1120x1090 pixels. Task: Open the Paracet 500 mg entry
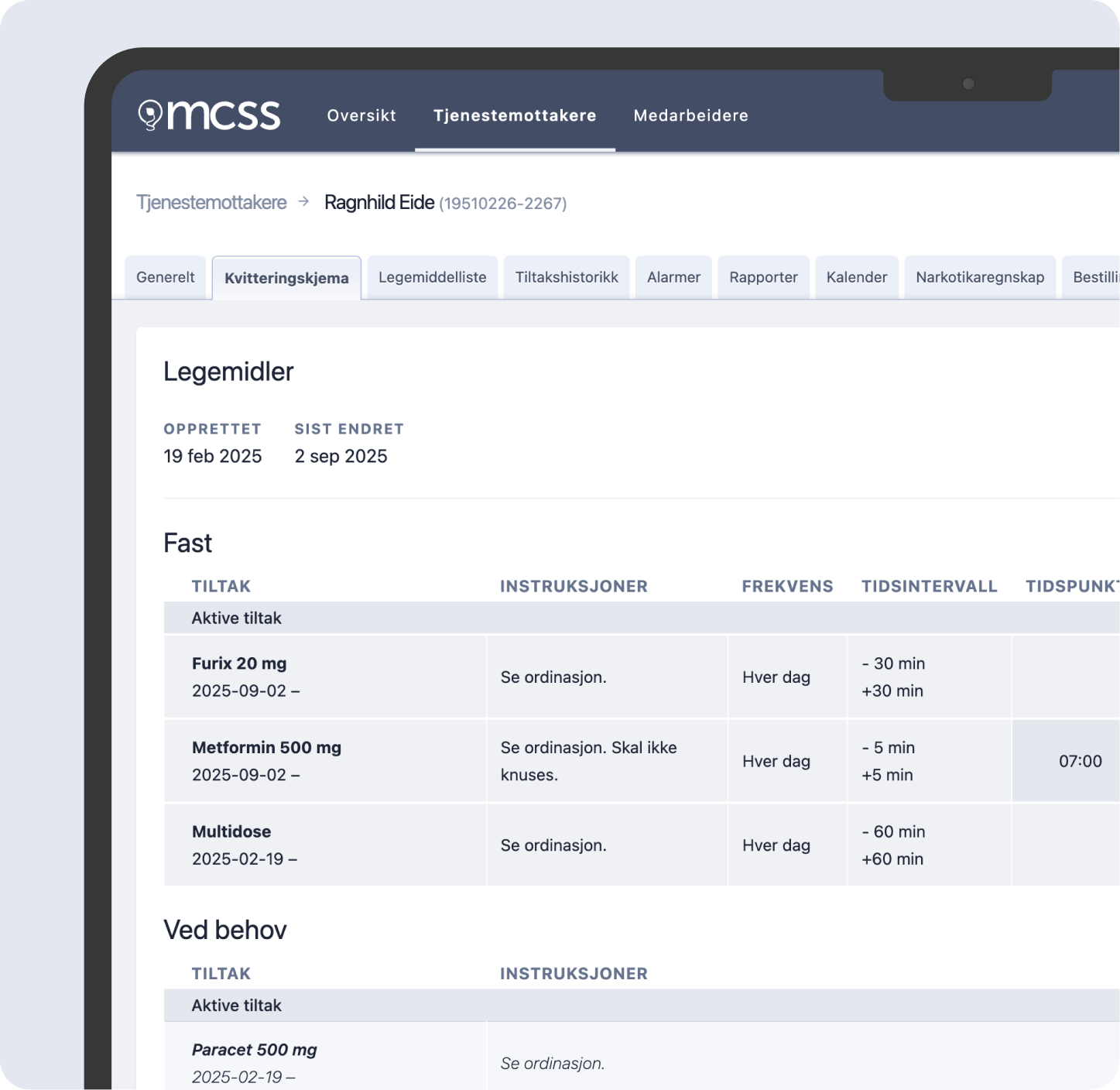(254, 1050)
